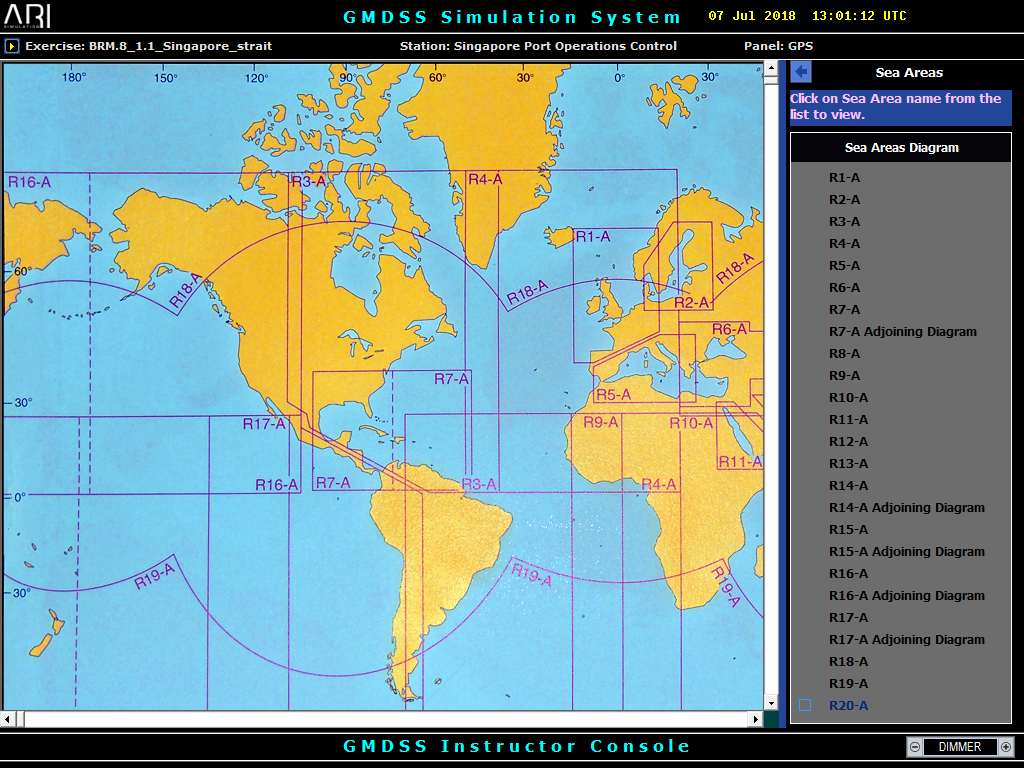This screenshot has height=768, width=1024.
Task: Select the highlighted R20-A list entry
Action: (848, 705)
